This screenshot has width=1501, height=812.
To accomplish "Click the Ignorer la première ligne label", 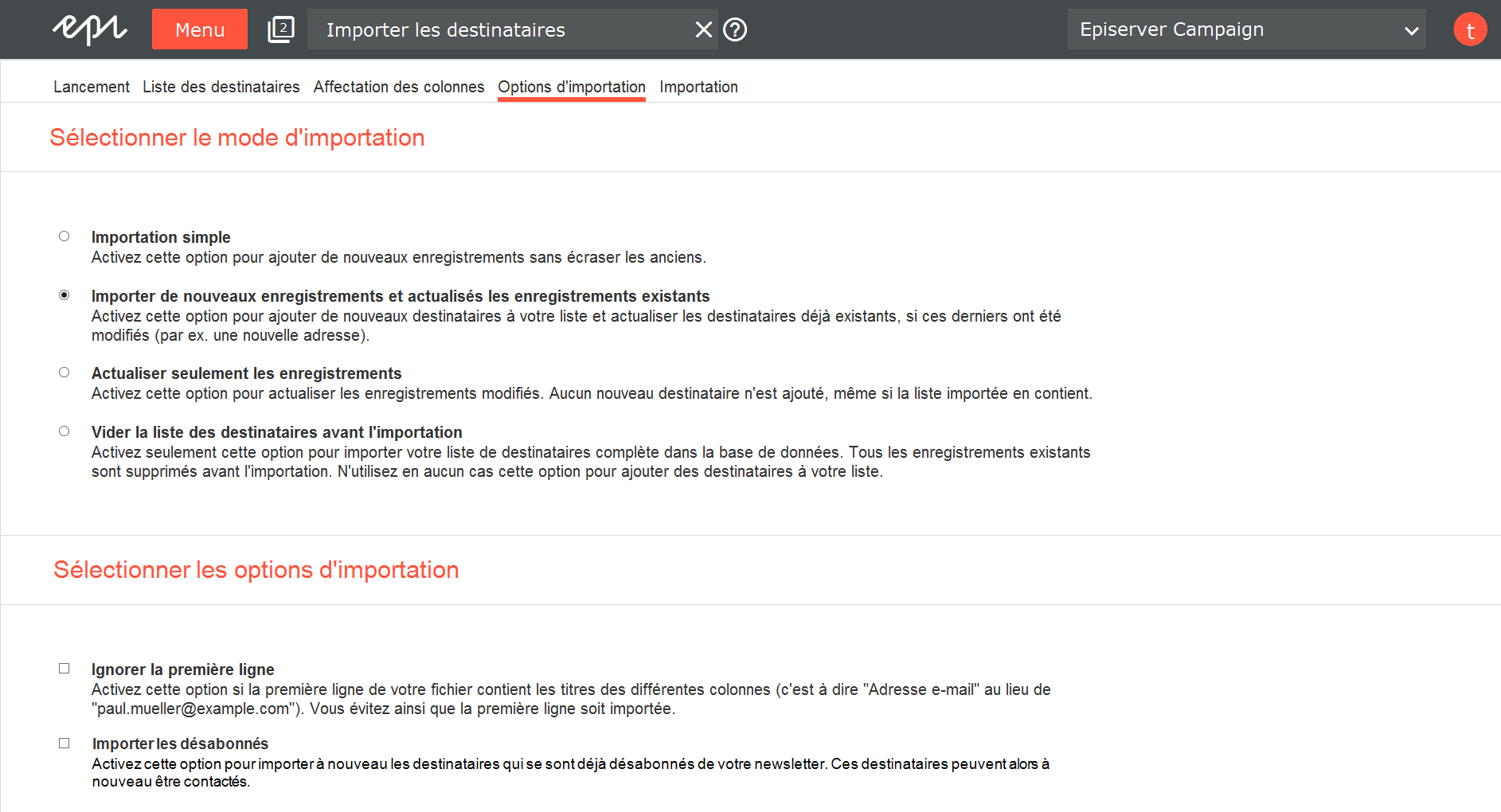I will pos(183,670).
